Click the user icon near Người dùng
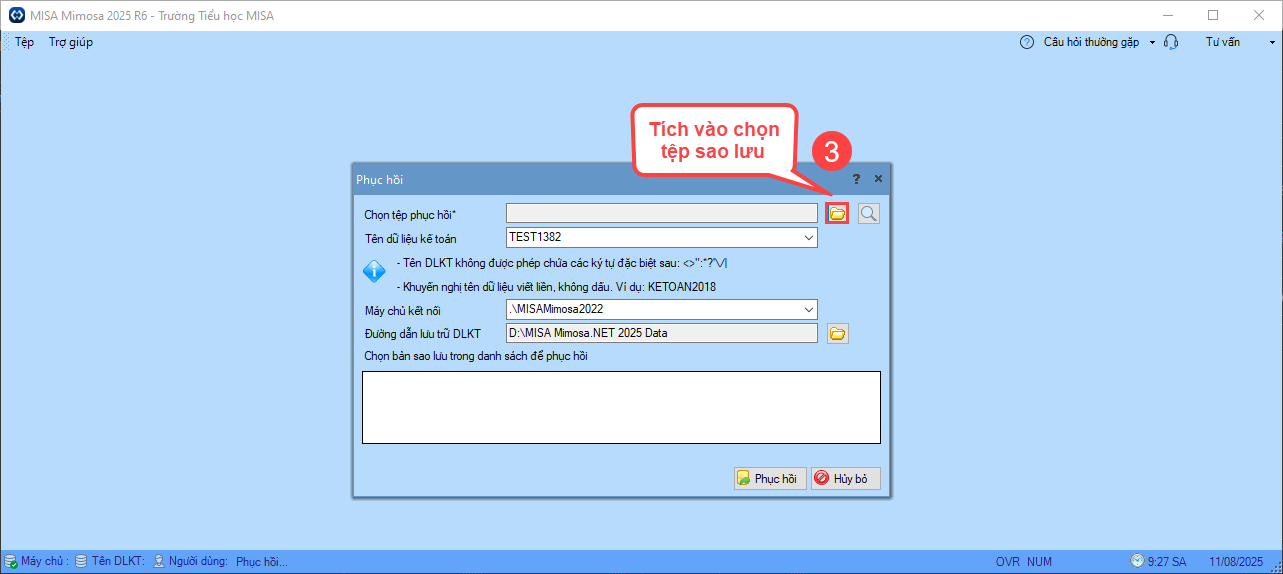The image size is (1283, 574). (159, 562)
